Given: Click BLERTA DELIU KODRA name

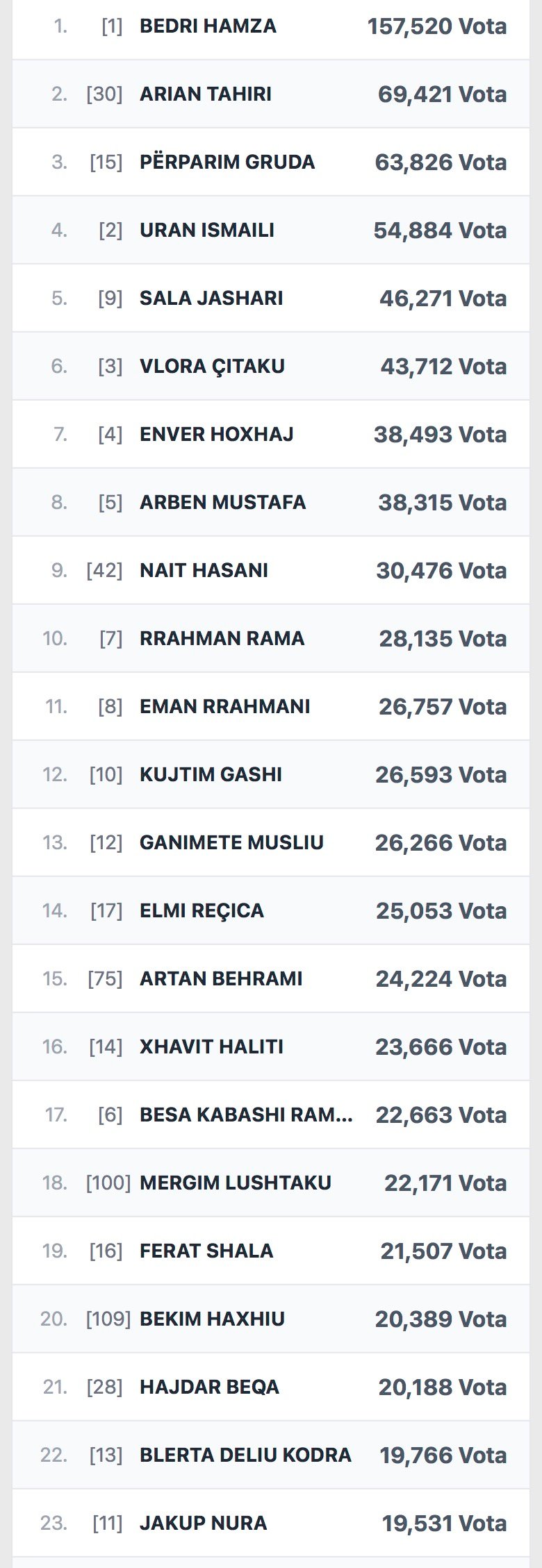Looking at the screenshot, I should point(245,1456).
